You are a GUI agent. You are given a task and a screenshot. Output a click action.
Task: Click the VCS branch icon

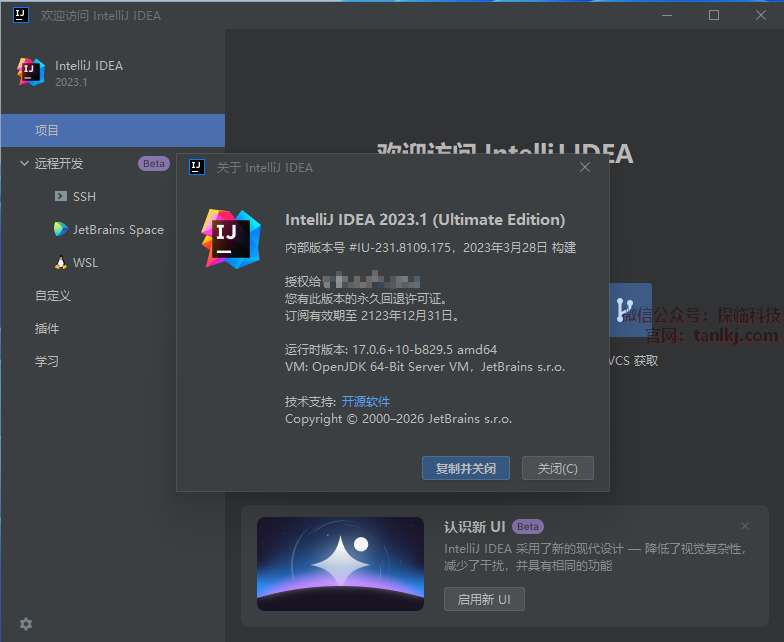click(630, 309)
